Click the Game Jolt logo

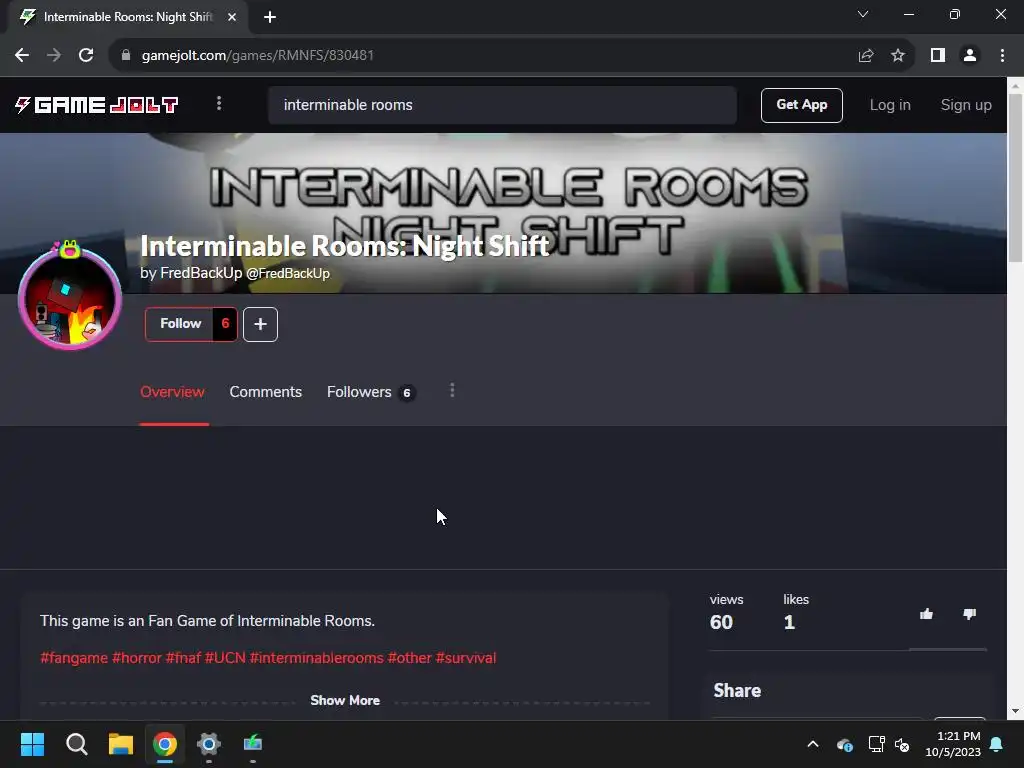click(97, 105)
